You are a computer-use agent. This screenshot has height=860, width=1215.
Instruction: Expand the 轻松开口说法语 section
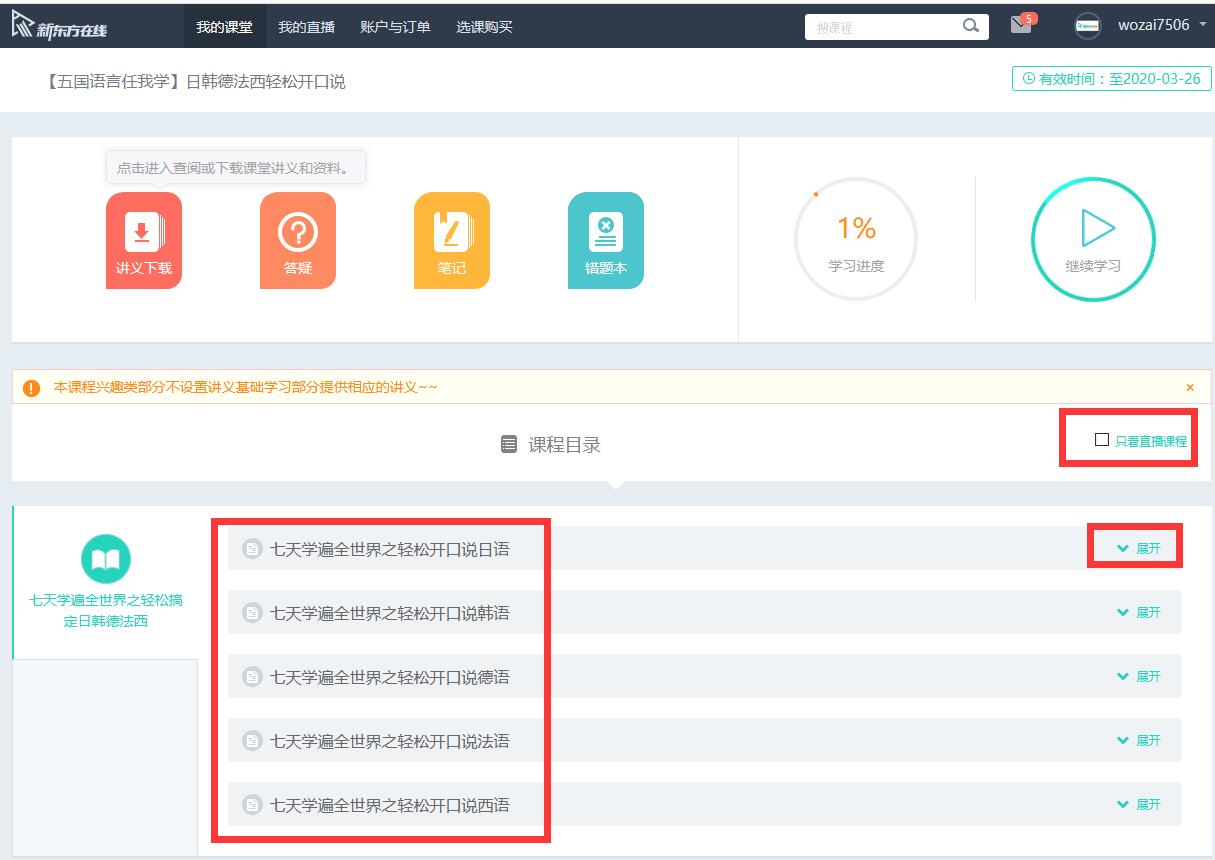1139,740
